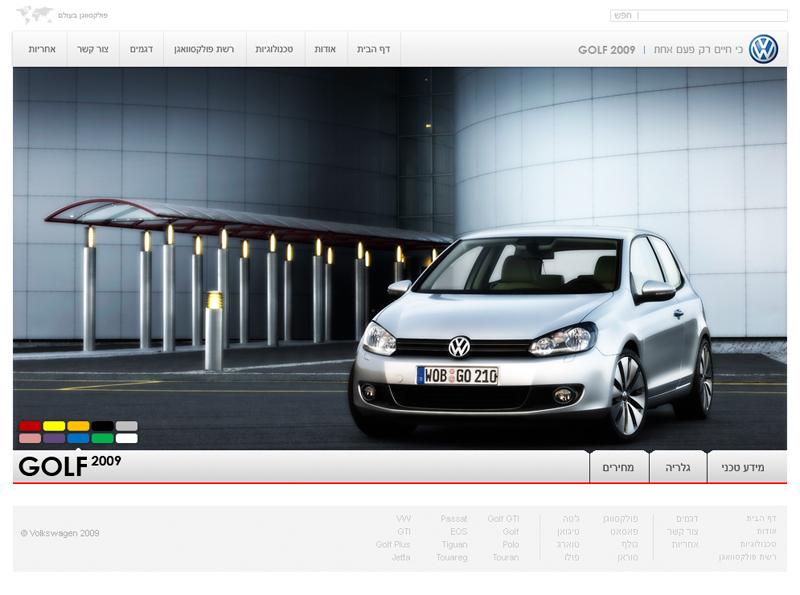Screen dimensions: 800x595
Task: Open the Jetta footer link
Action: (x=401, y=557)
